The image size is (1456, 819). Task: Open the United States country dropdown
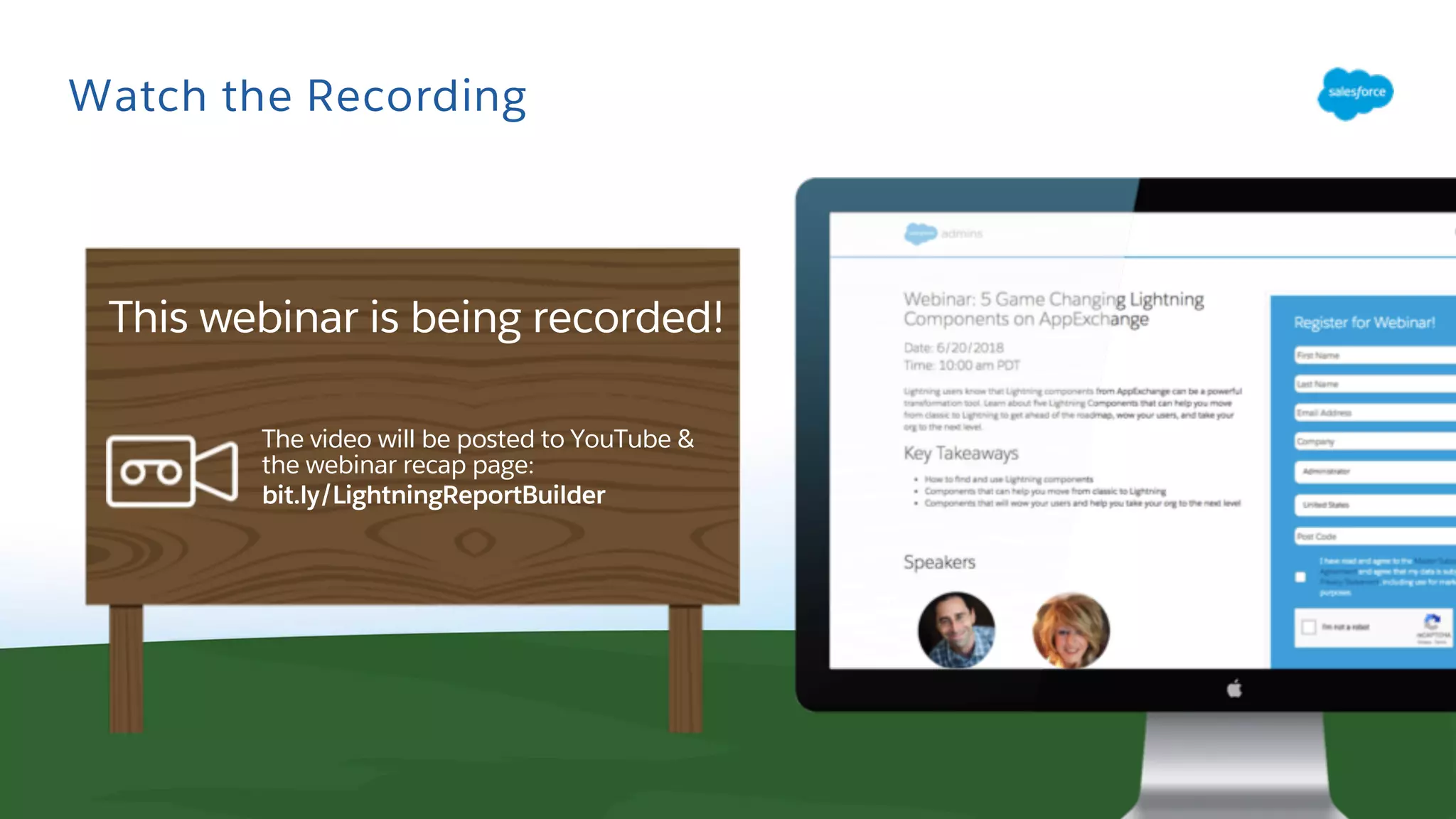click(x=1375, y=505)
